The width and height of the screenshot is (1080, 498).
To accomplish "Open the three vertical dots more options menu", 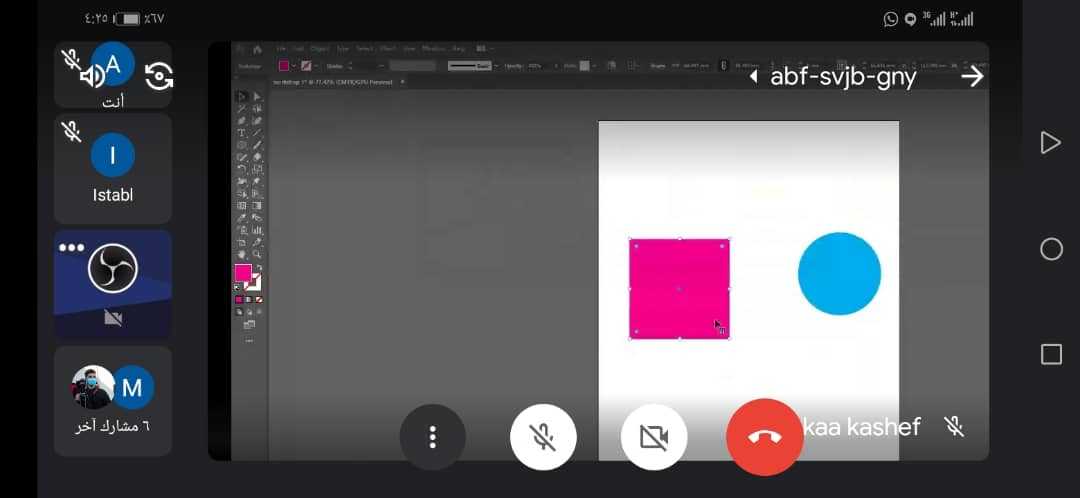I will click(x=432, y=437).
